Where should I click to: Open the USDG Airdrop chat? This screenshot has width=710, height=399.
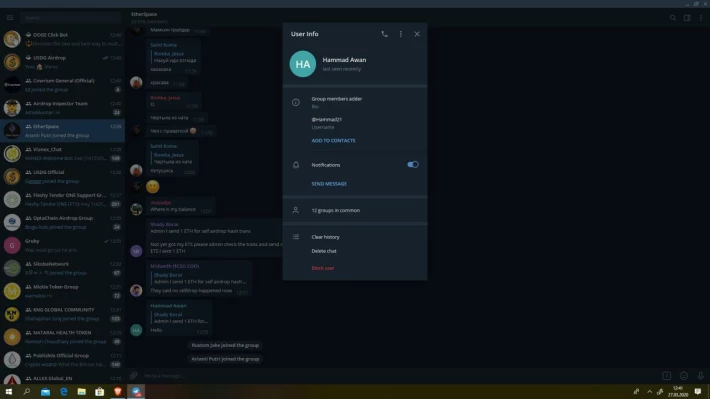click(62, 62)
